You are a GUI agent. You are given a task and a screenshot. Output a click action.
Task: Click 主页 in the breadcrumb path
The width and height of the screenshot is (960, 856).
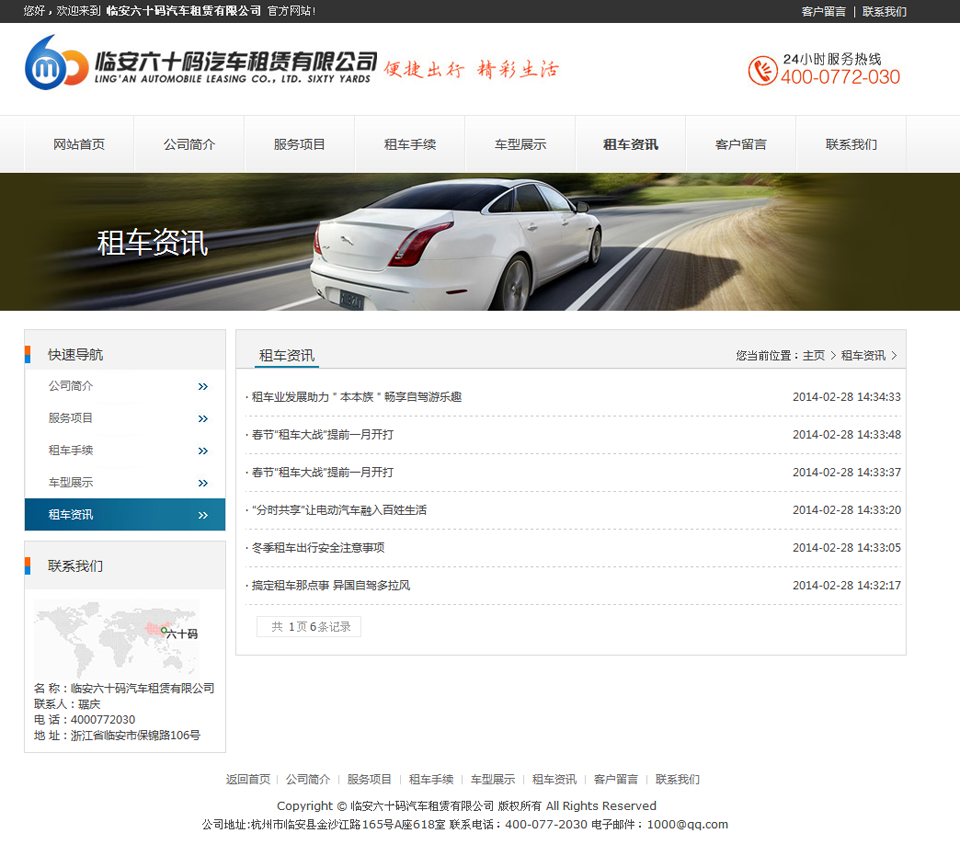813,356
